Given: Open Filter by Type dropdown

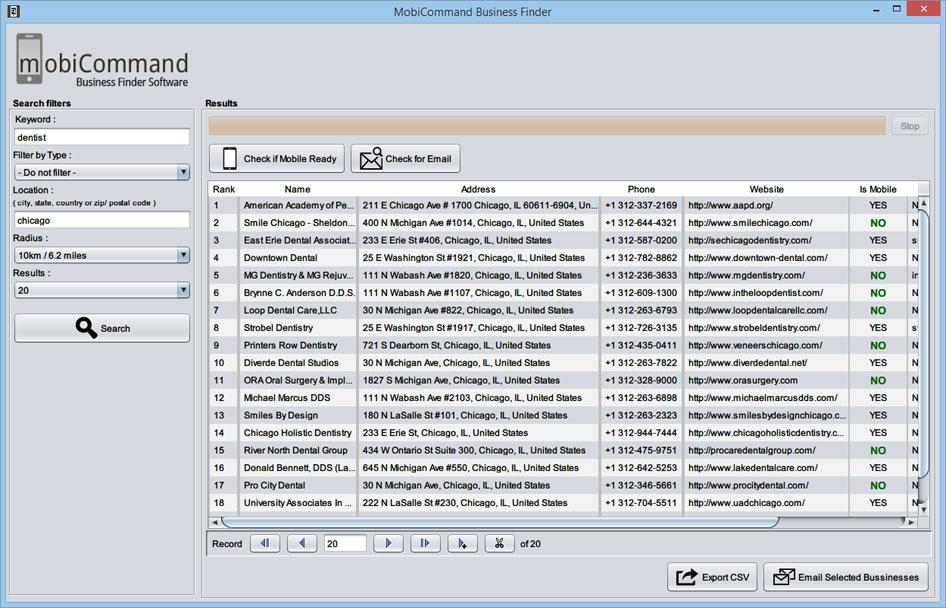Looking at the screenshot, I should pyautogui.click(x=101, y=173).
